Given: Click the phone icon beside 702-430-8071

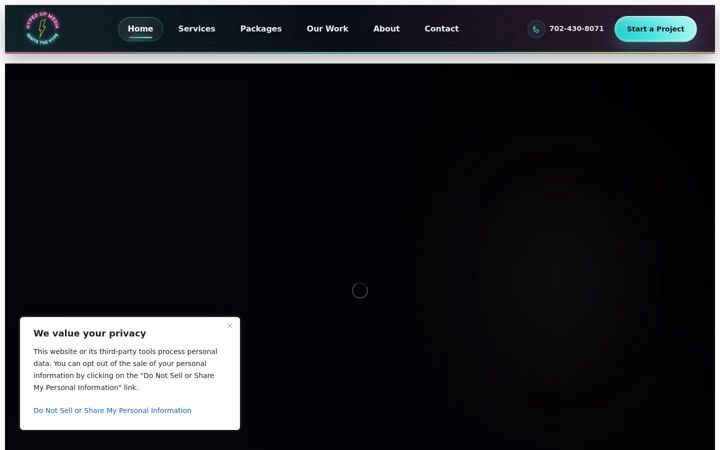Looking at the screenshot, I should (536, 29).
